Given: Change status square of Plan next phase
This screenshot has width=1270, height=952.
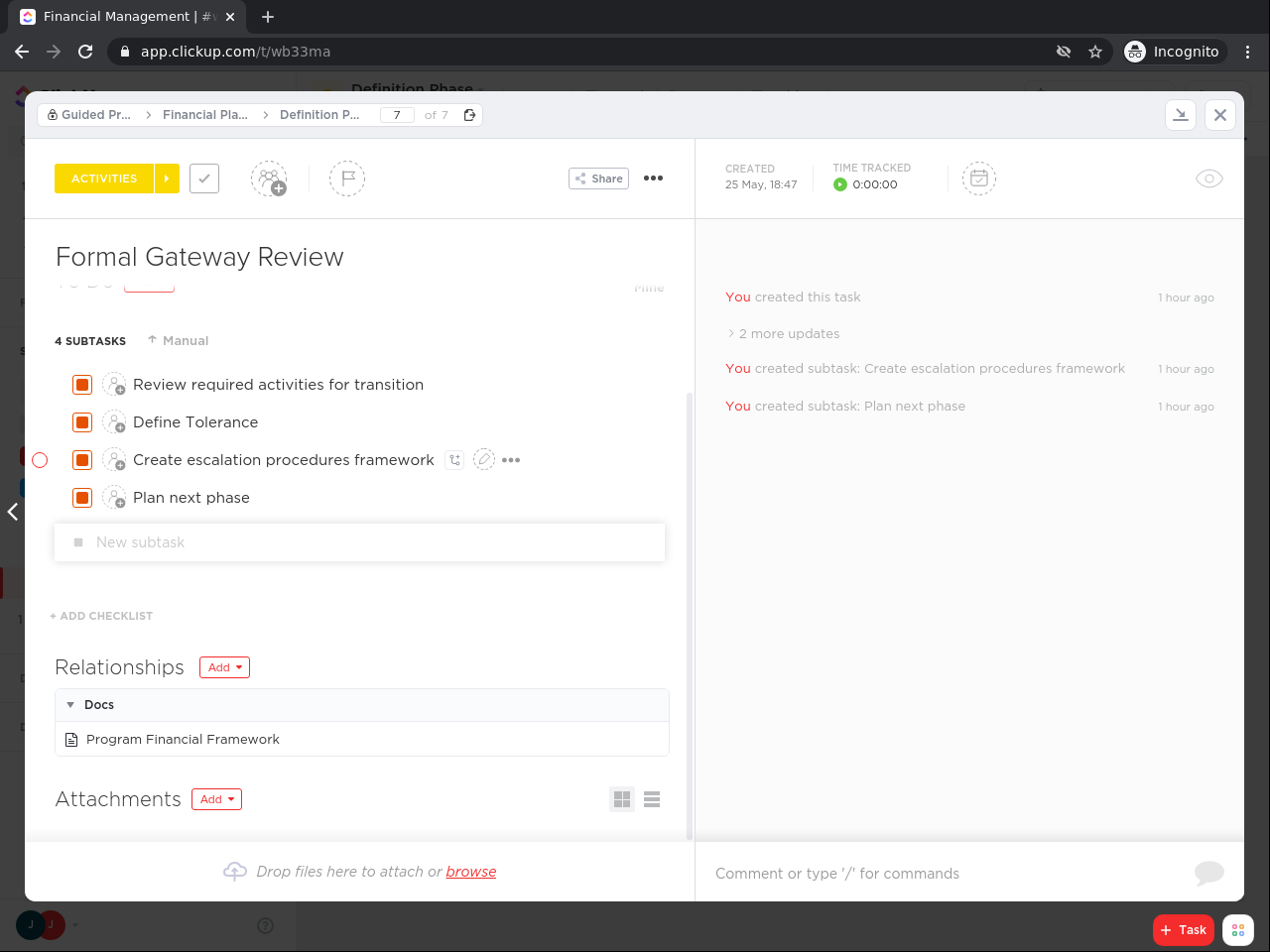Looking at the screenshot, I should coord(82,498).
